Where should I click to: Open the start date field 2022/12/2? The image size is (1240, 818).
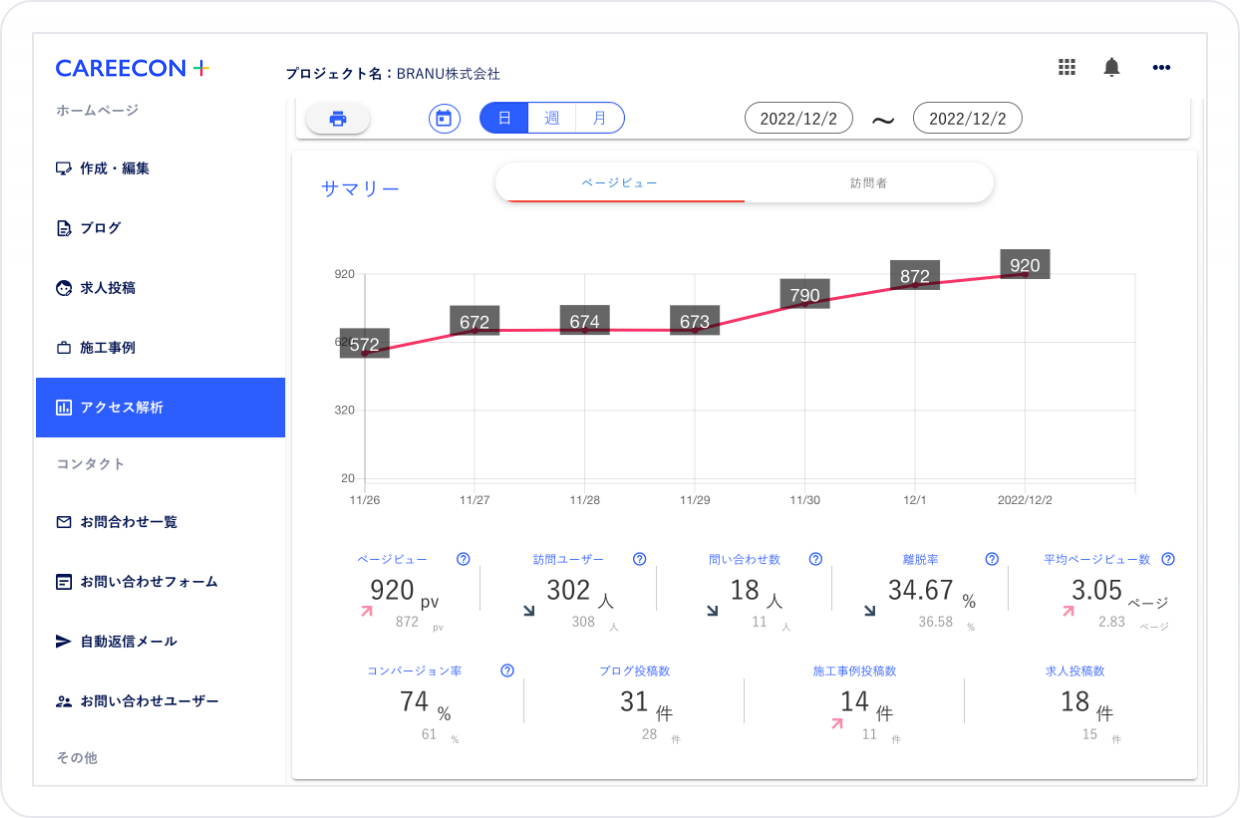tap(798, 117)
